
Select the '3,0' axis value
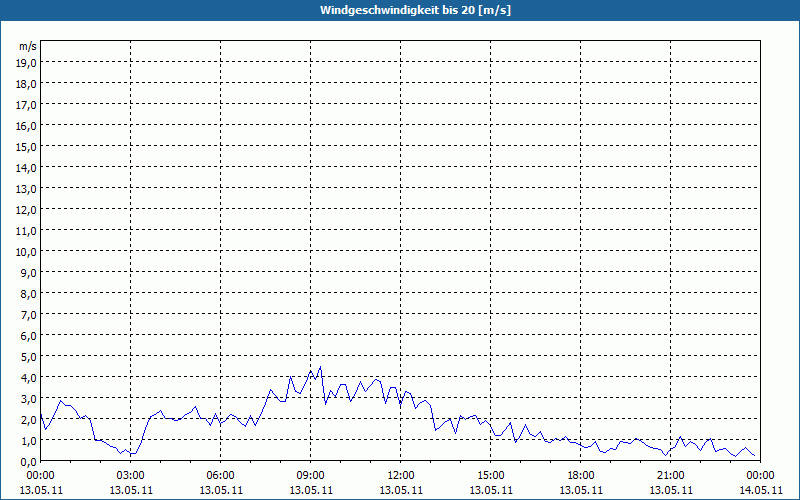click(30, 398)
